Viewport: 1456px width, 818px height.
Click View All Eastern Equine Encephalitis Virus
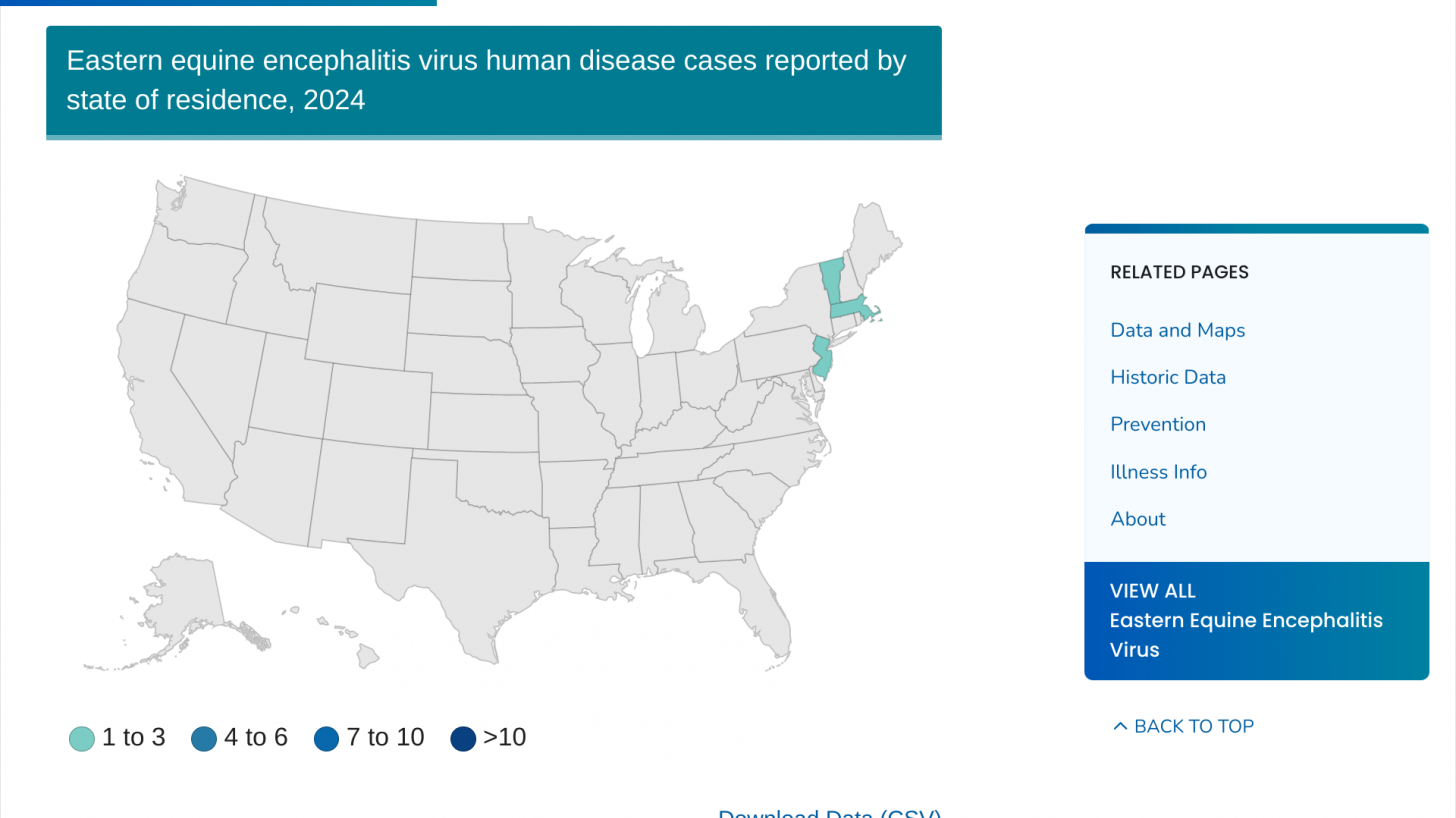pyautogui.click(x=1245, y=620)
